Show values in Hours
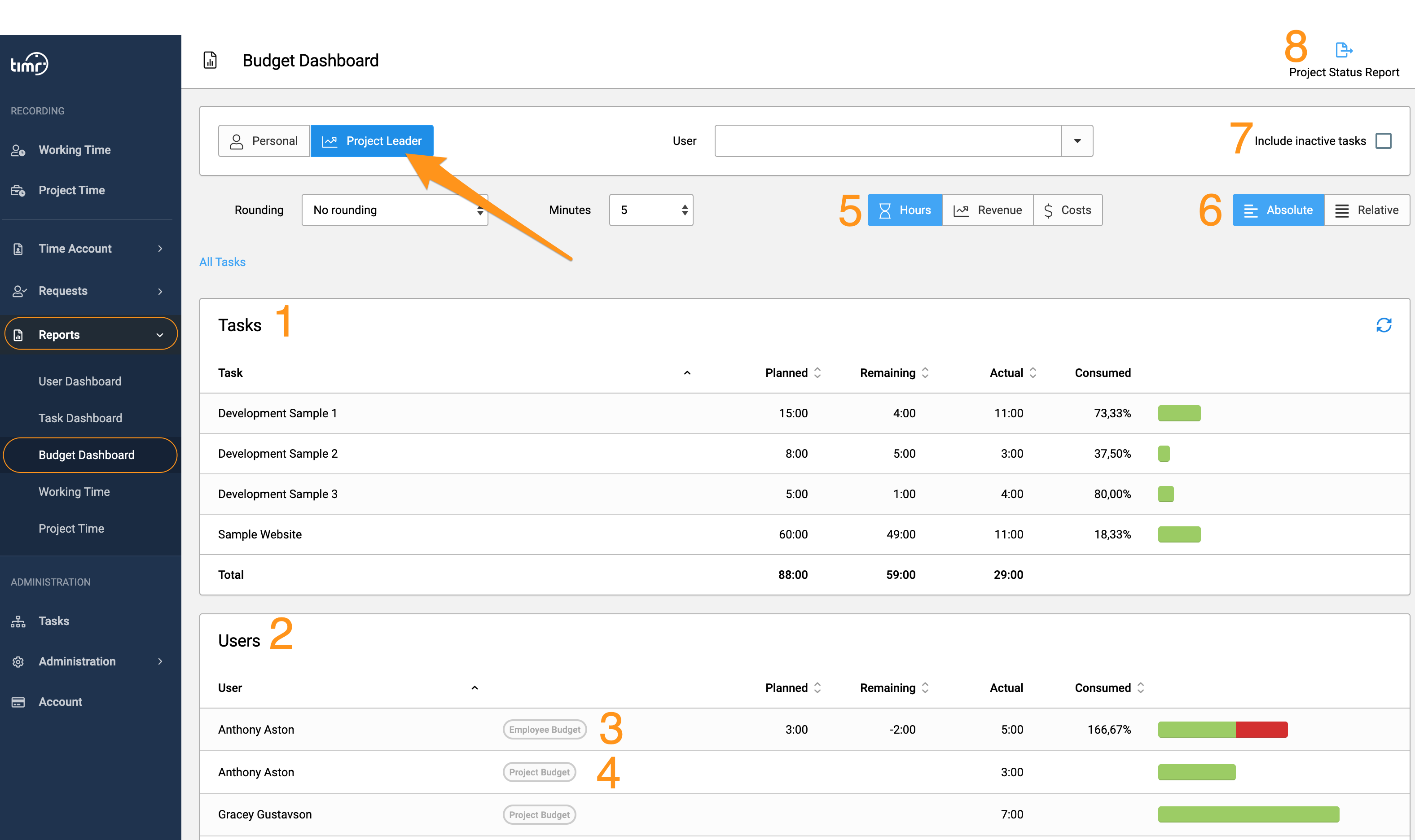The image size is (1415, 840). click(905, 210)
